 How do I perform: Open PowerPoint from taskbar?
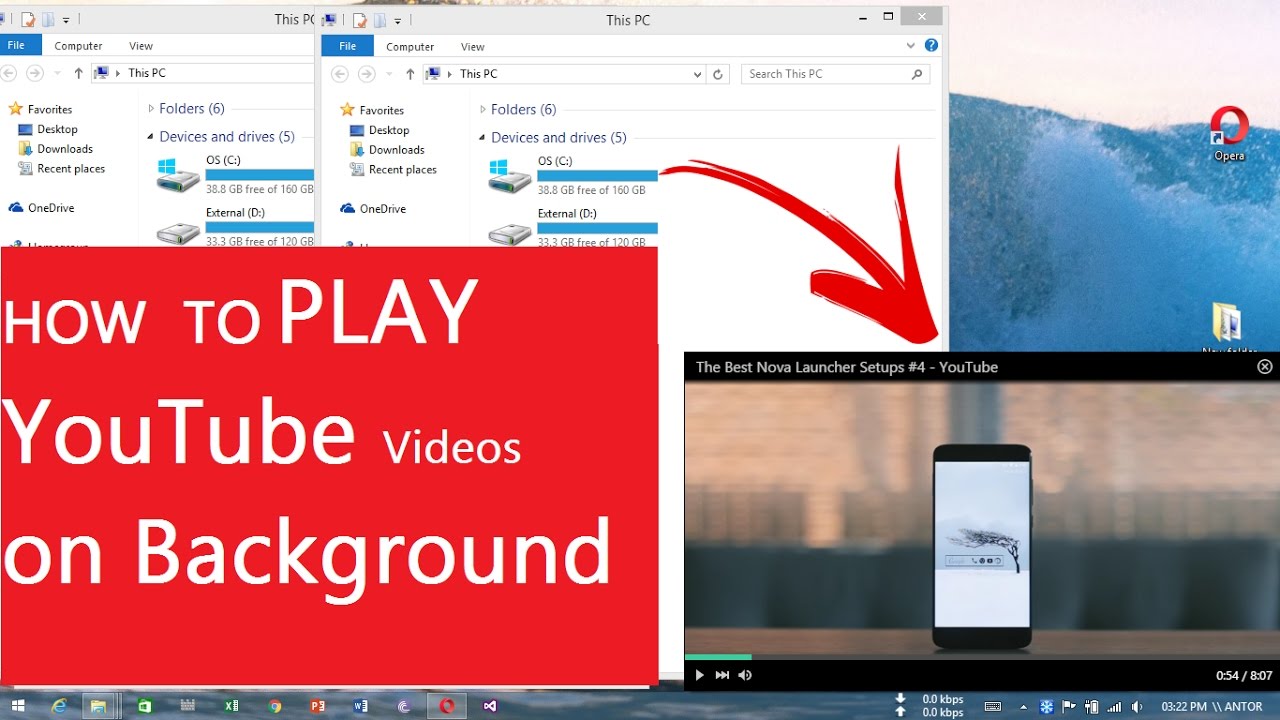click(318, 706)
